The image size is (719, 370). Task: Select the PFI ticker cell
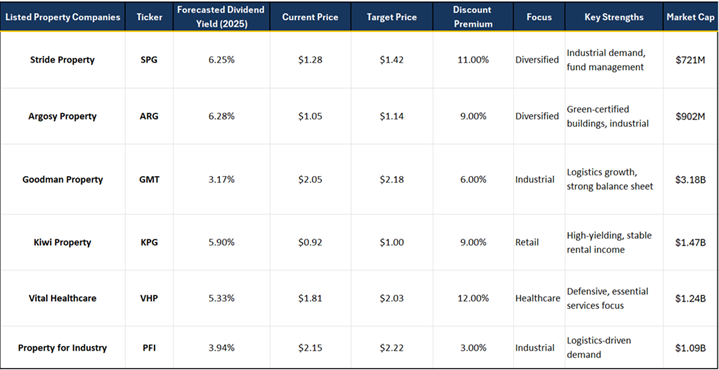(149, 348)
